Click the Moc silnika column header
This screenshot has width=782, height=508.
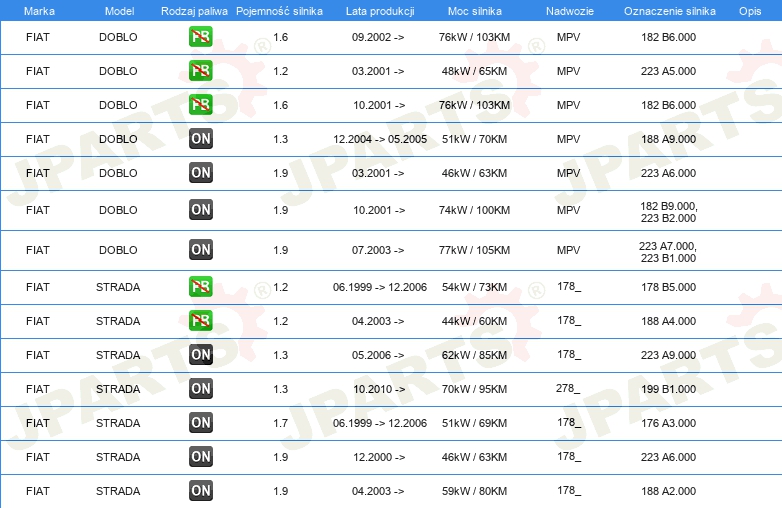click(x=474, y=11)
